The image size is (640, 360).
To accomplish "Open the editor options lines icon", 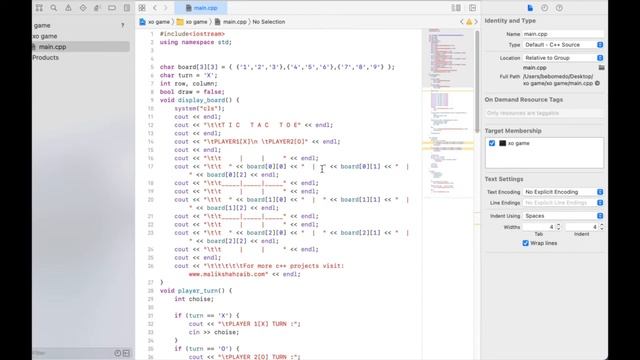I will (x=456, y=8).
